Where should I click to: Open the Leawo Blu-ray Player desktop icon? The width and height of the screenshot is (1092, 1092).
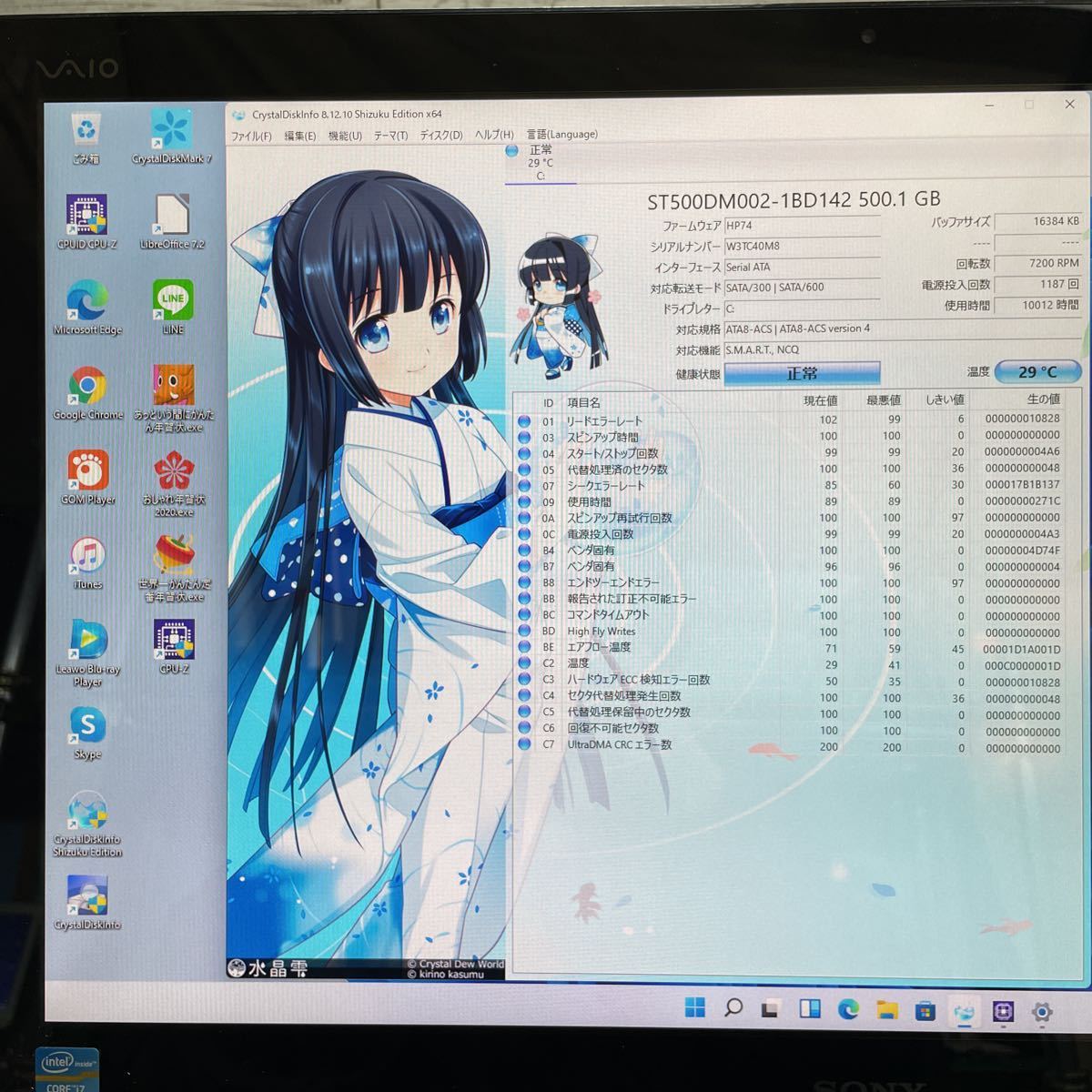(x=87, y=654)
